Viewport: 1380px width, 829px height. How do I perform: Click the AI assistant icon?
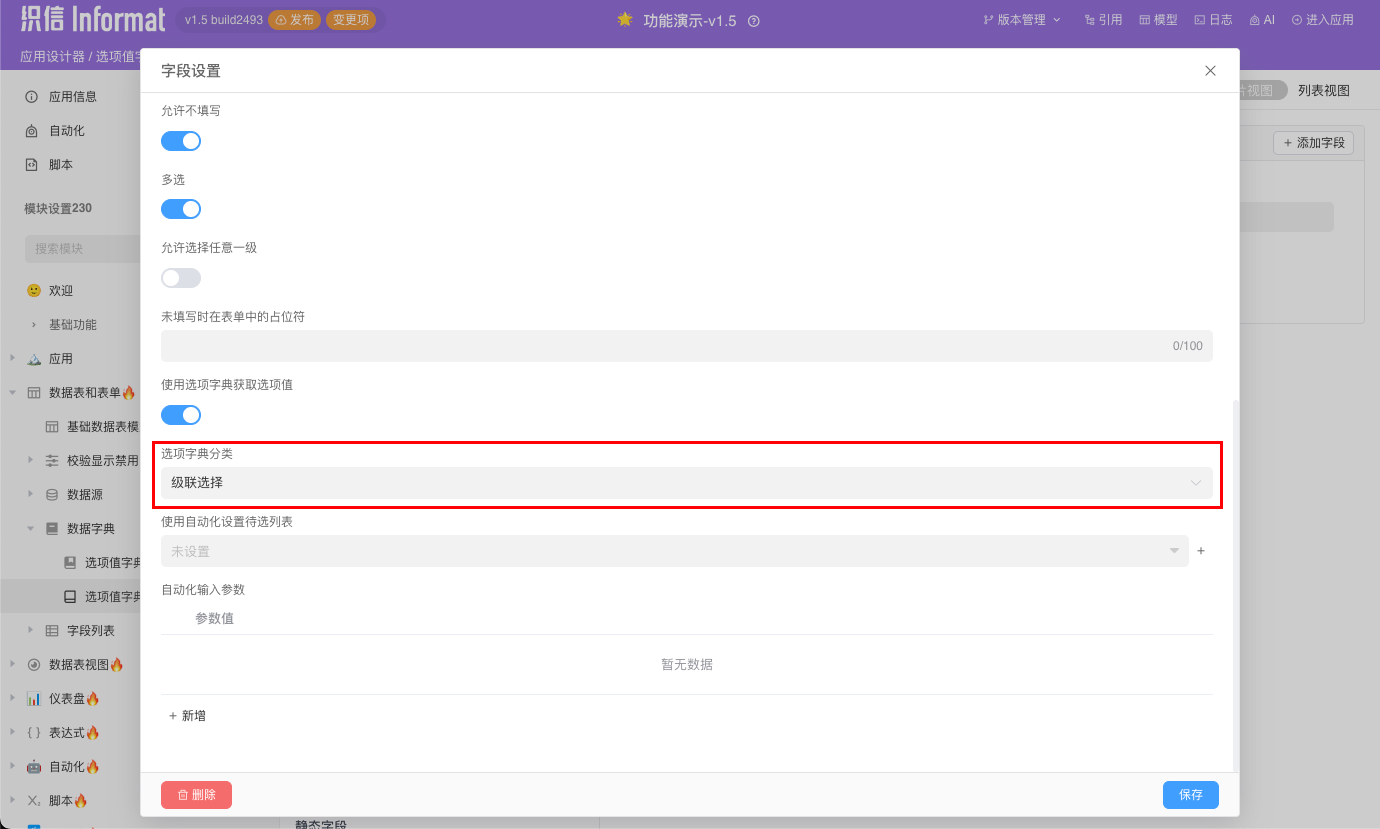tap(1262, 20)
